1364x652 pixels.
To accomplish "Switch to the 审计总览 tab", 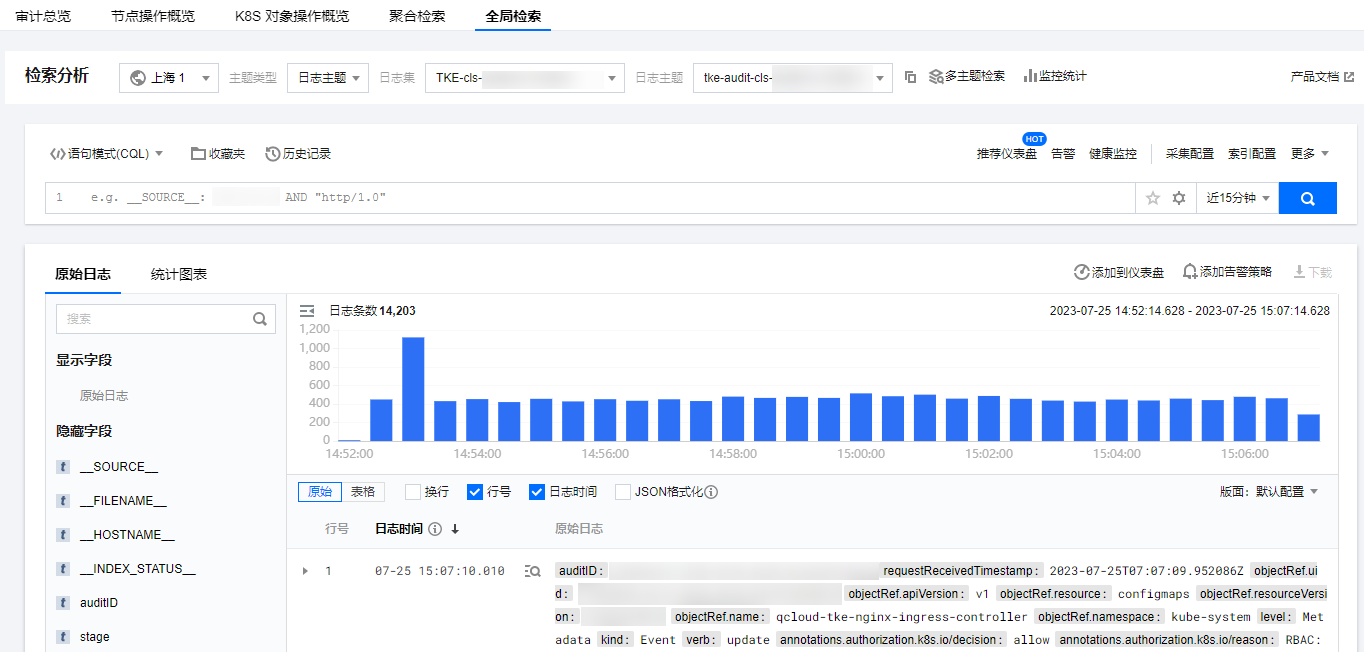I will coord(43,16).
